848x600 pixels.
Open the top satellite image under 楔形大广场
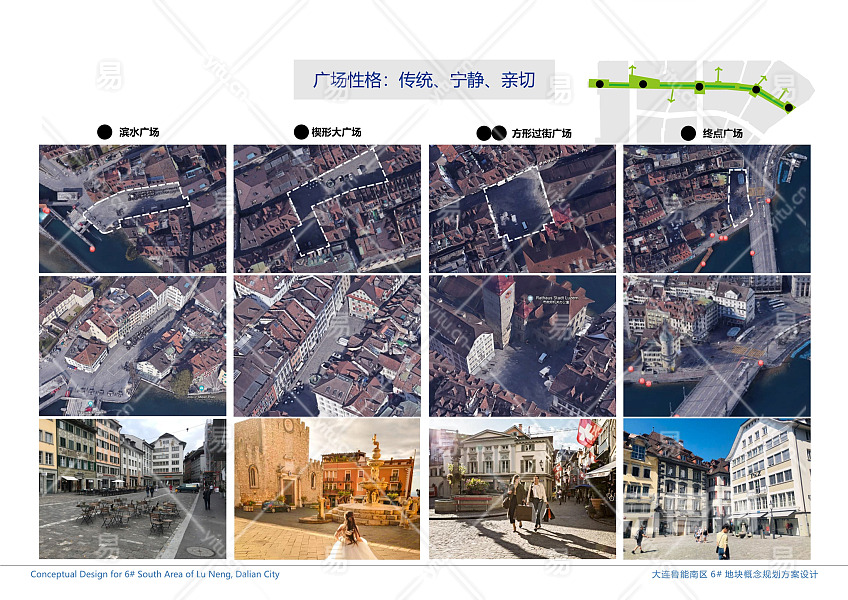327,209
